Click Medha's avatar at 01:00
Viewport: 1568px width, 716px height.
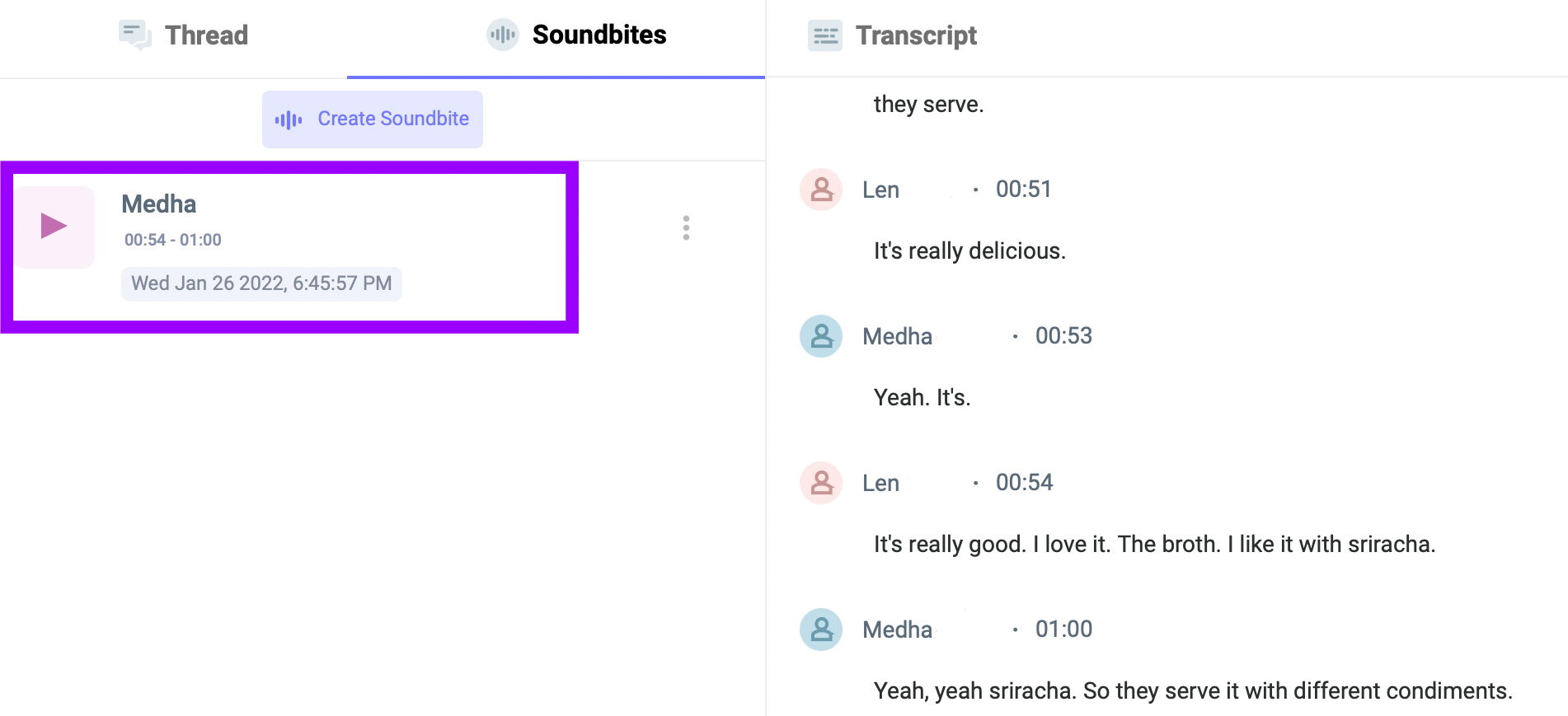pyautogui.click(x=821, y=629)
